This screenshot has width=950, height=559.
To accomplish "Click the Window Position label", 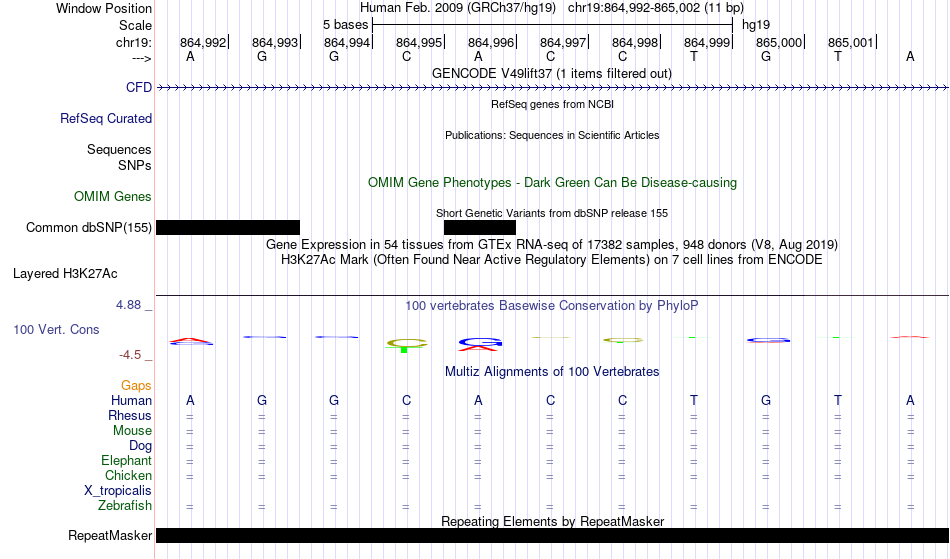I will [x=104, y=8].
